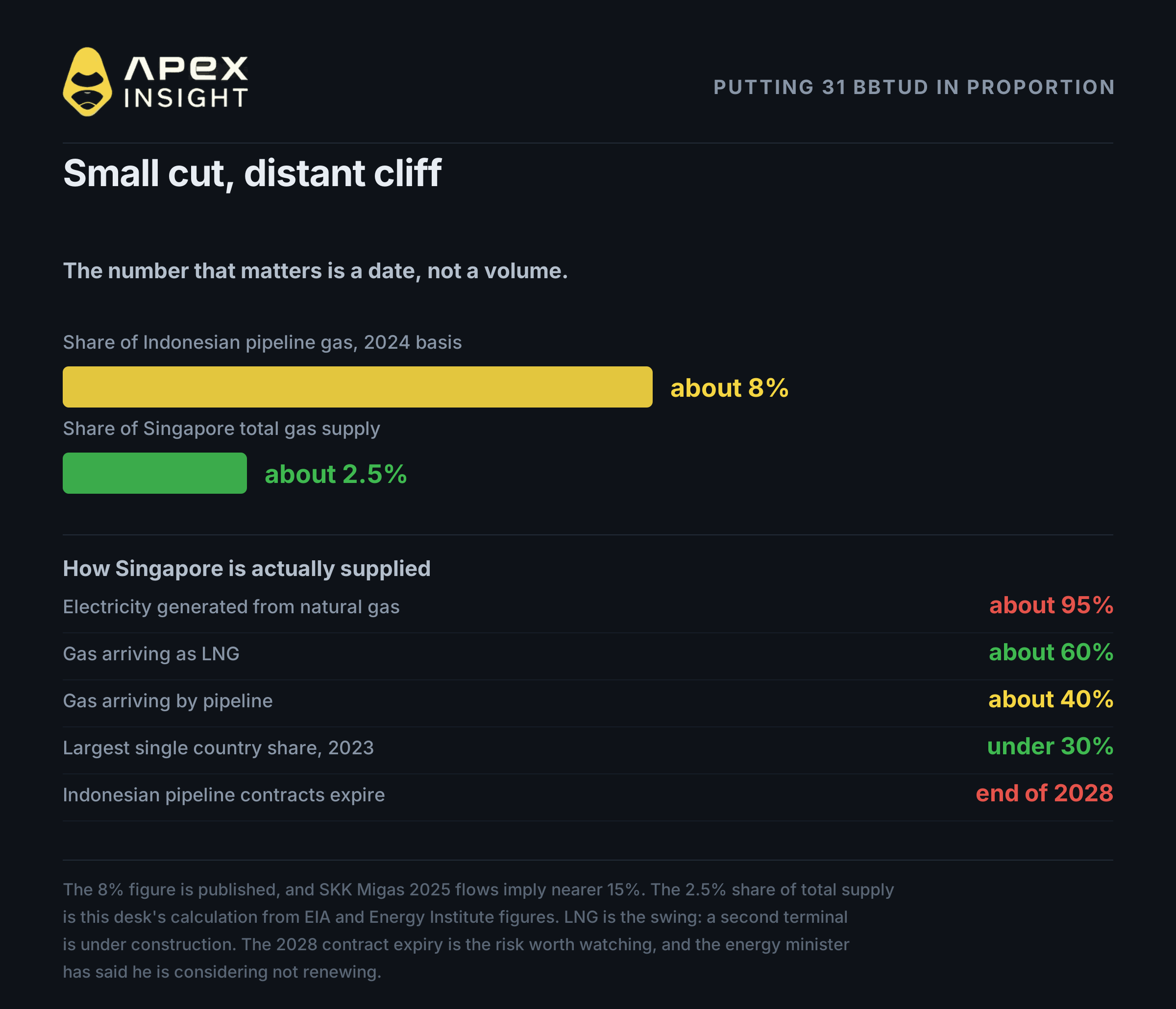
Task: Click the yellow 'about 40%' value
Action: tap(1051, 700)
